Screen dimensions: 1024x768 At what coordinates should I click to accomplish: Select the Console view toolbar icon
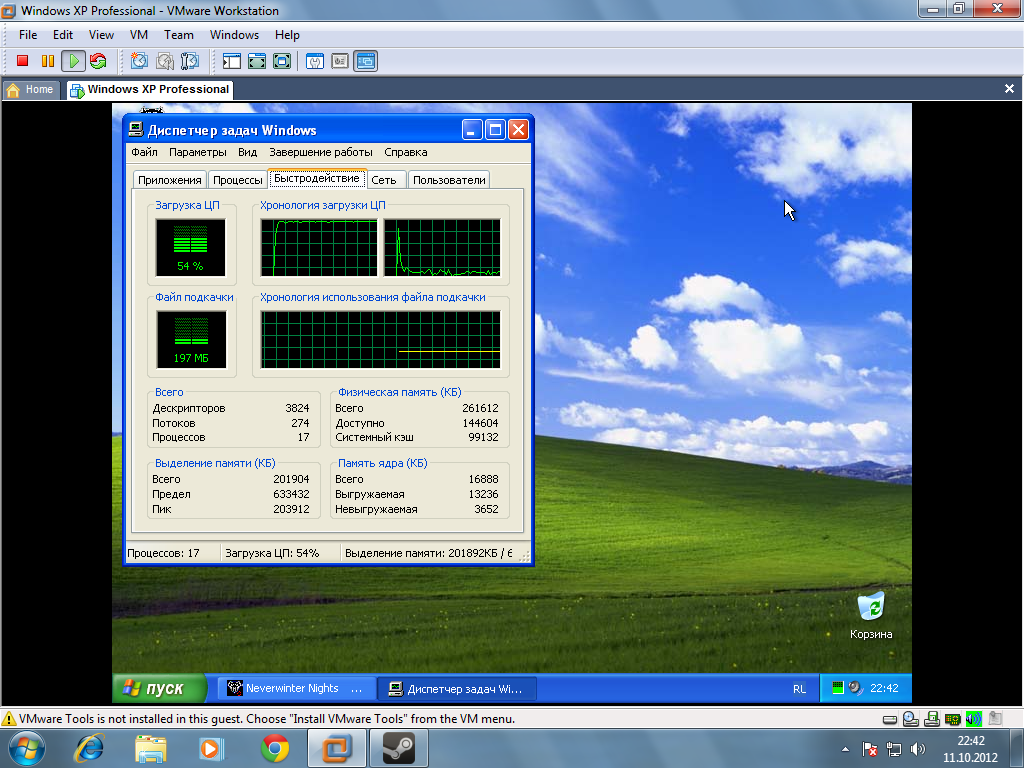pyautogui.click(x=365, y=61)
